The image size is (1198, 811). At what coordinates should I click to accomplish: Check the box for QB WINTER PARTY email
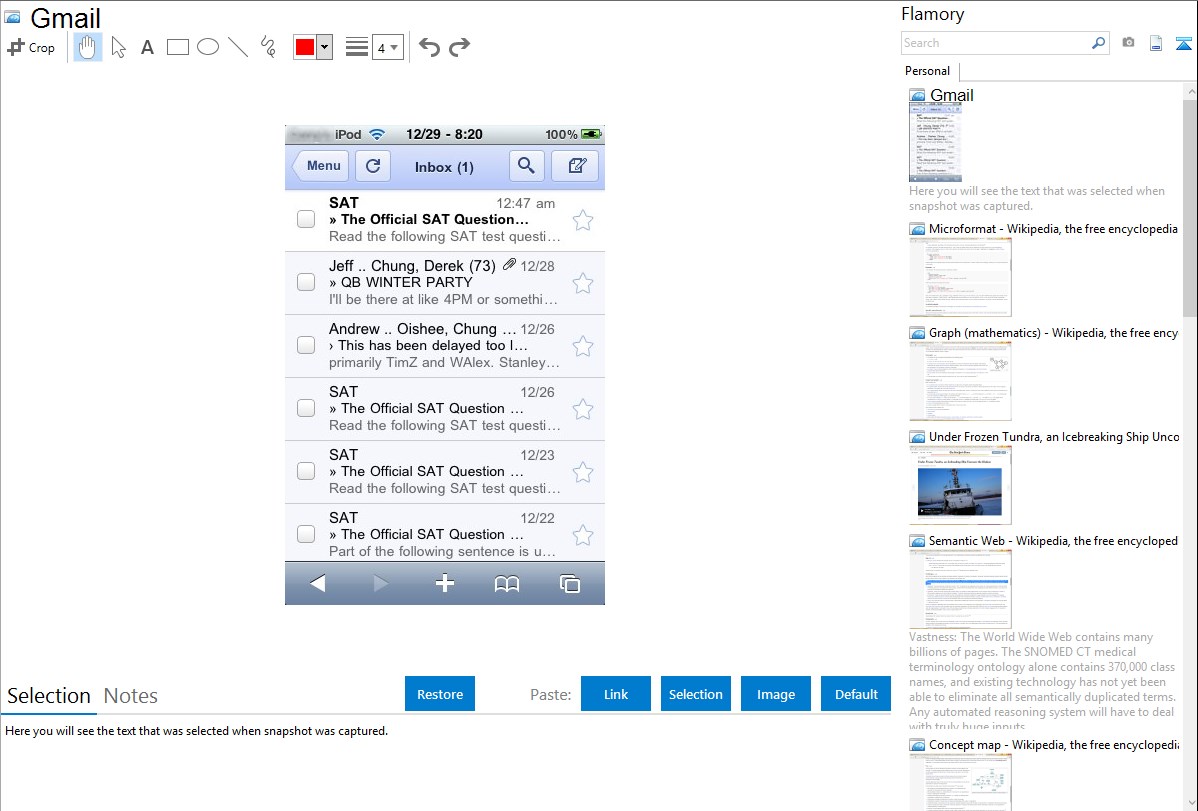click(x=306, y=282)
